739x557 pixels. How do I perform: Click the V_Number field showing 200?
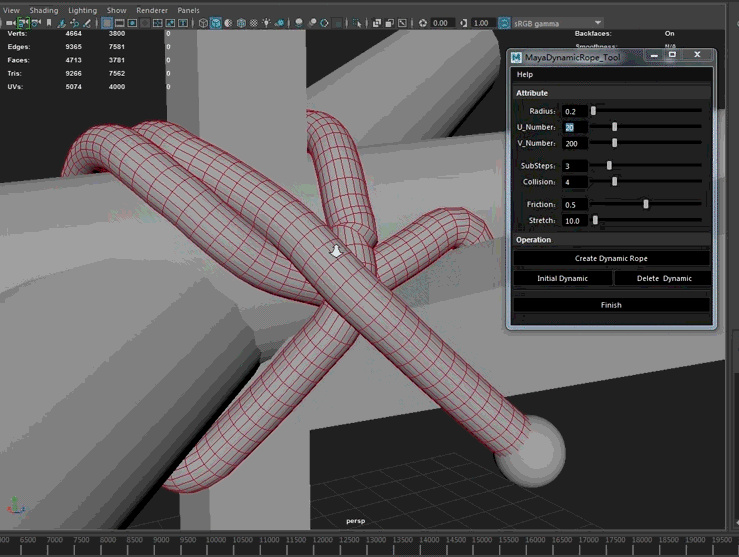pyautogui.click(x=575, y=143)
